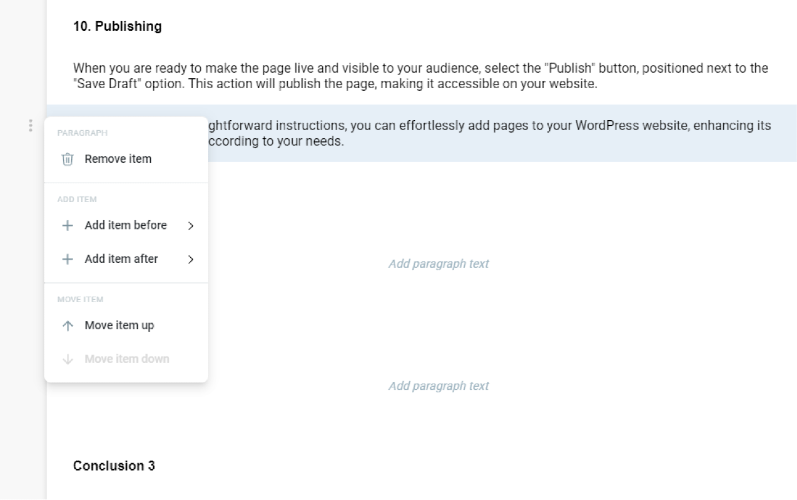Viewport: 797px width, 500px height.
Task: Click the second Add paragraph text placeholder
Action: pos(439,386)
